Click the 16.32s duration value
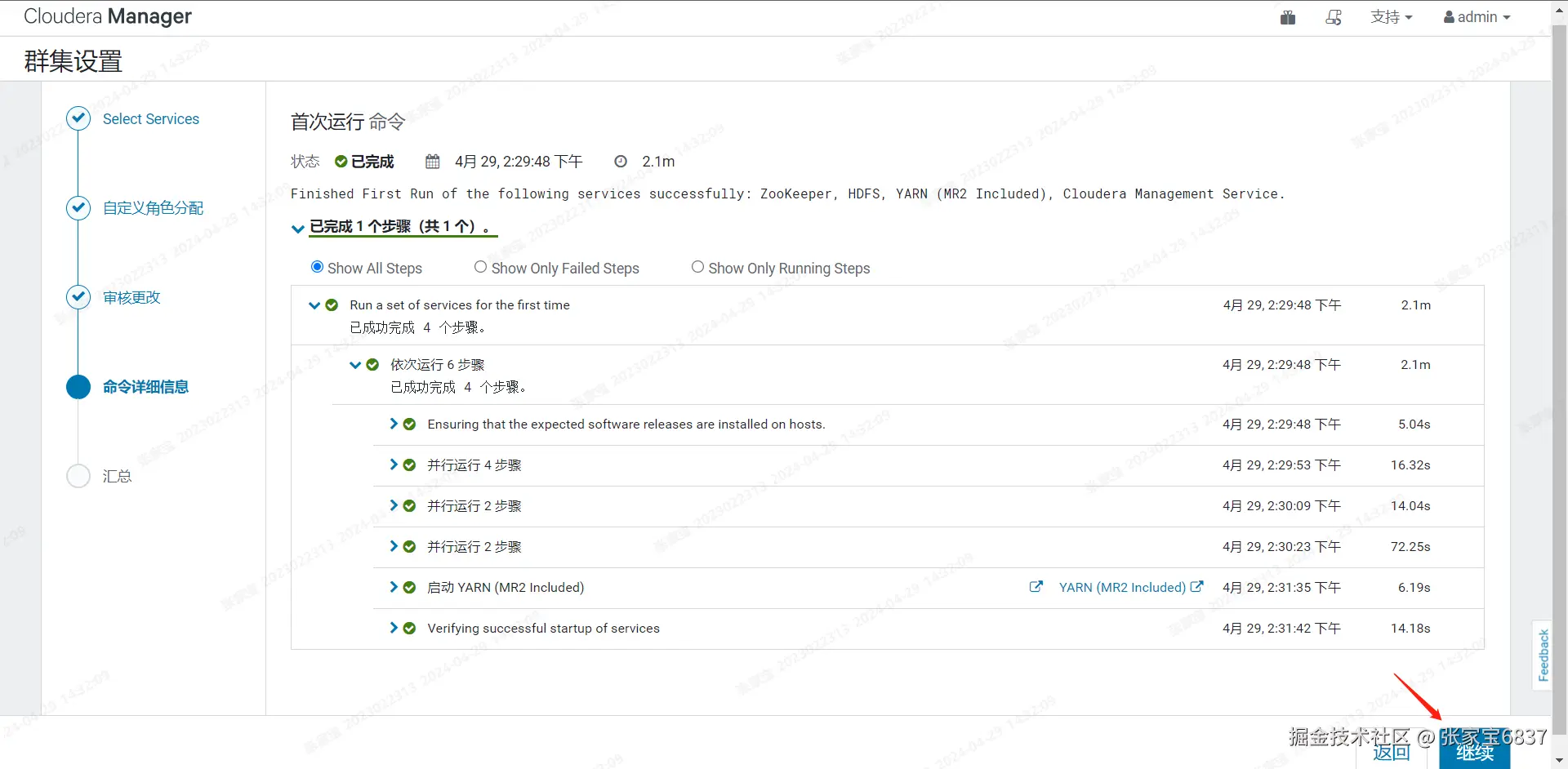The height and width of the screenshot is (769, 1568). [1410, 465]
